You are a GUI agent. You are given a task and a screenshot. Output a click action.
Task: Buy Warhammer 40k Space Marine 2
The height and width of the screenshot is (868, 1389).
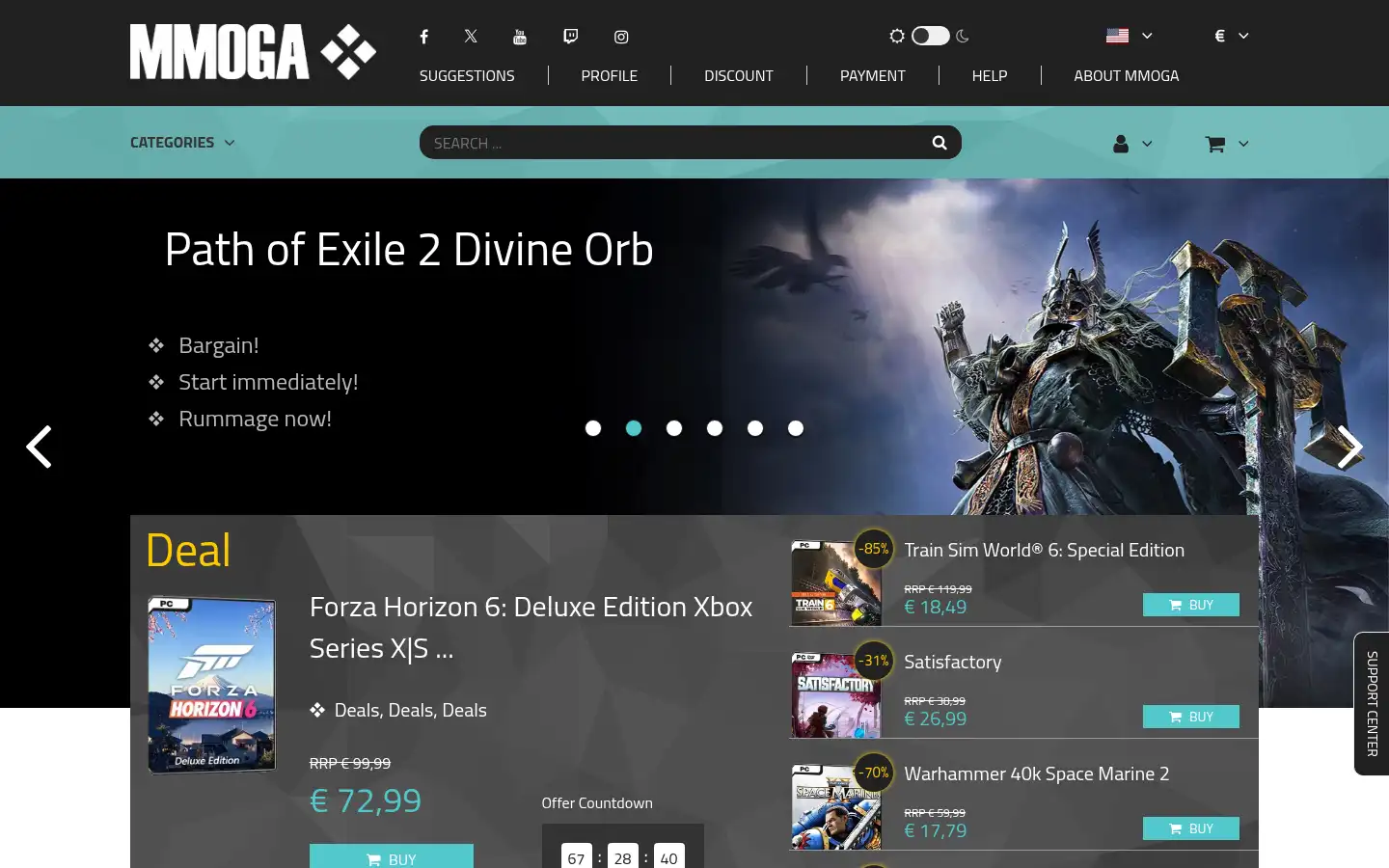point(1191,828)
